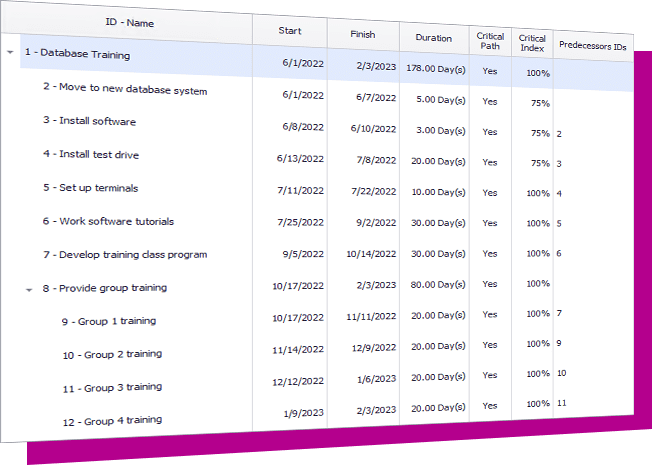Click the 6/7/2022 finish date cell
Screen dimensions: 652x465
click(376, 97)
